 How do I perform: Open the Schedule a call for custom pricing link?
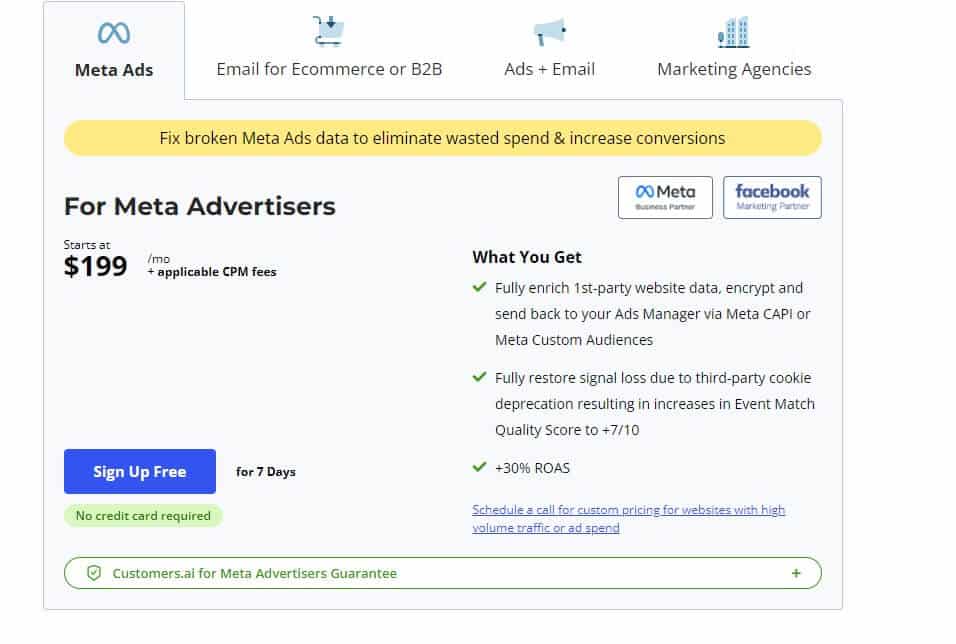pyautogui.click(x=629, y=518)
